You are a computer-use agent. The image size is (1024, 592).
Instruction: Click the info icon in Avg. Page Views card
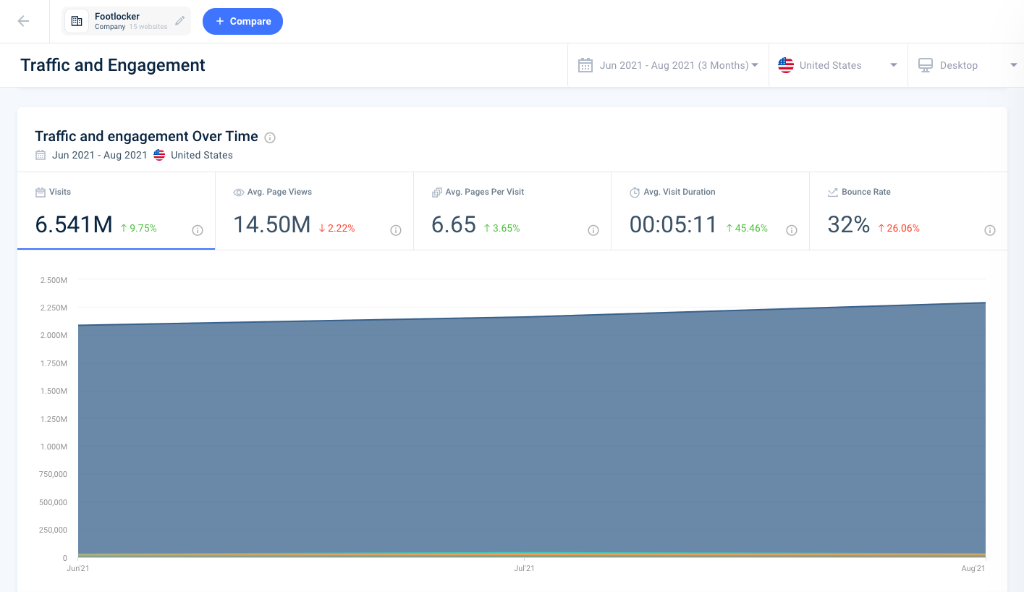pos(396,230)
